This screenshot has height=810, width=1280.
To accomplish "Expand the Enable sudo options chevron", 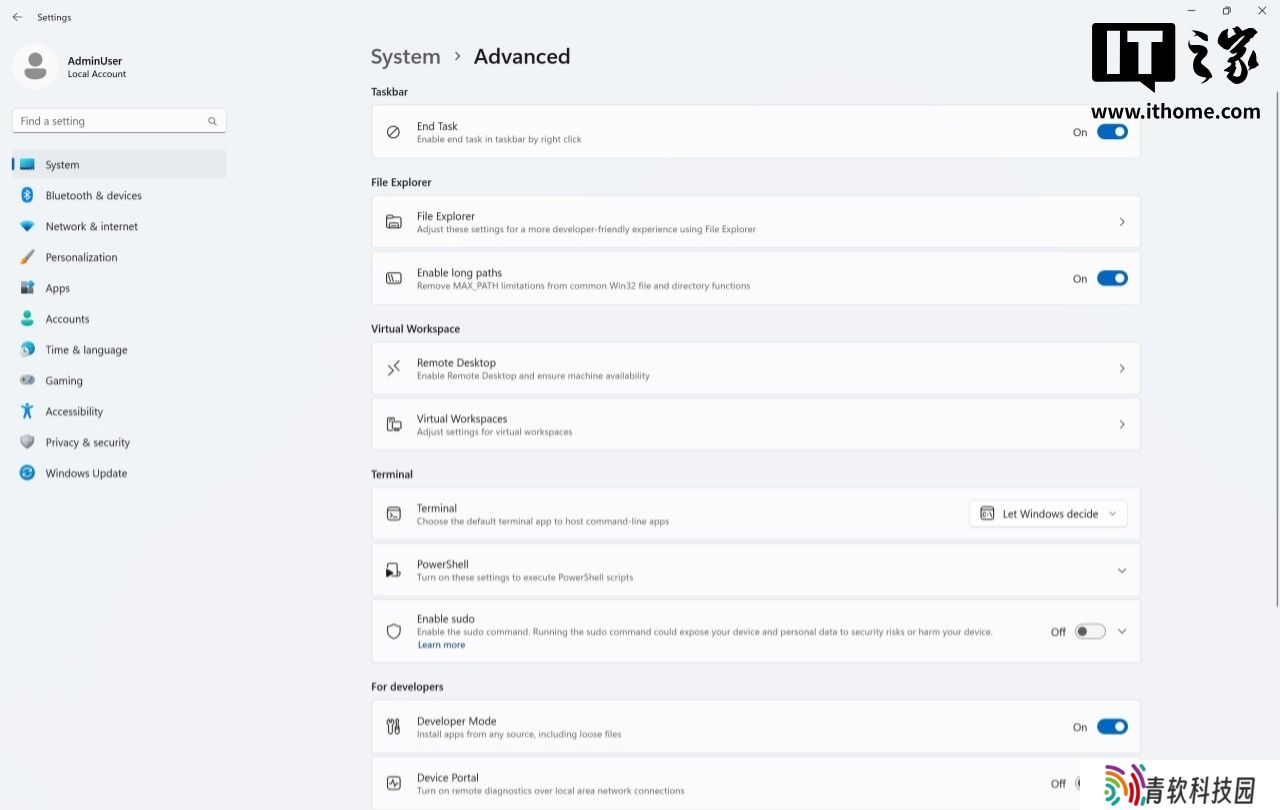I will [x=1121, y=632].
